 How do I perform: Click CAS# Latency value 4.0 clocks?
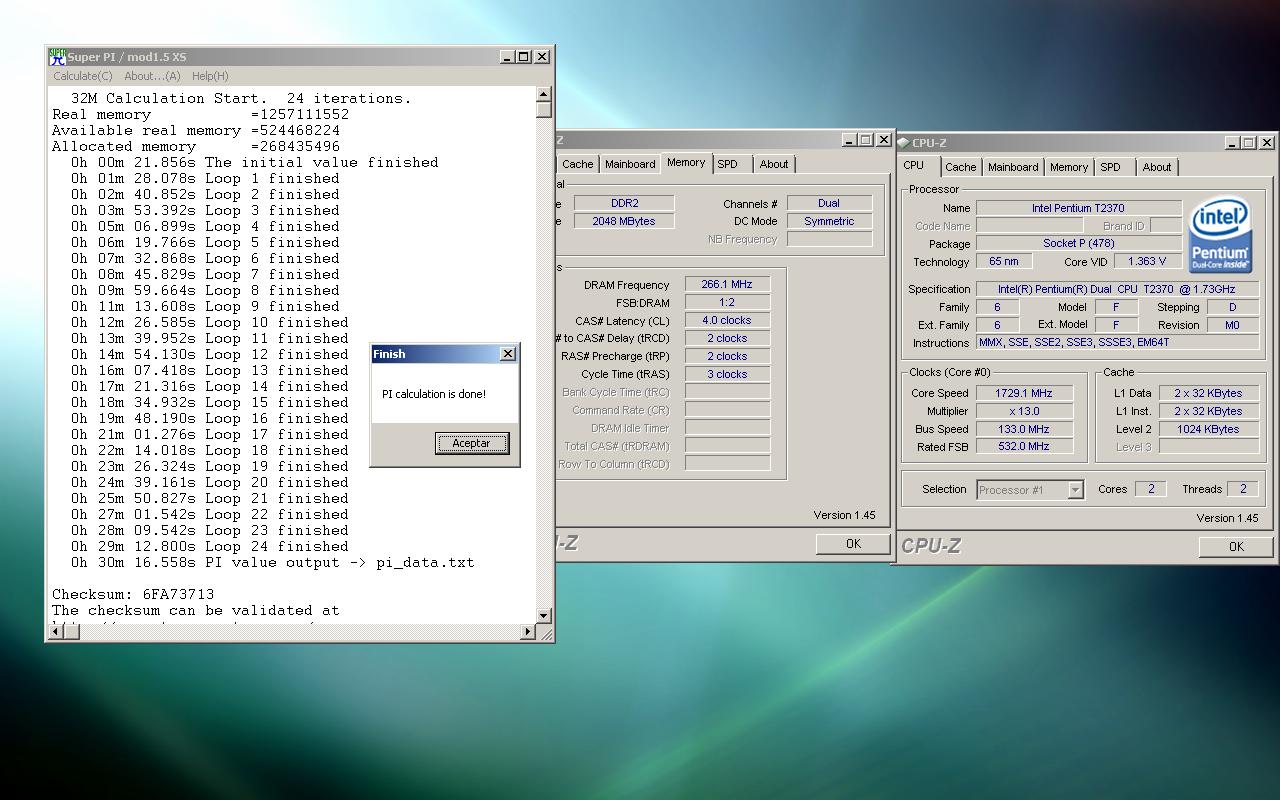point(727,320)
